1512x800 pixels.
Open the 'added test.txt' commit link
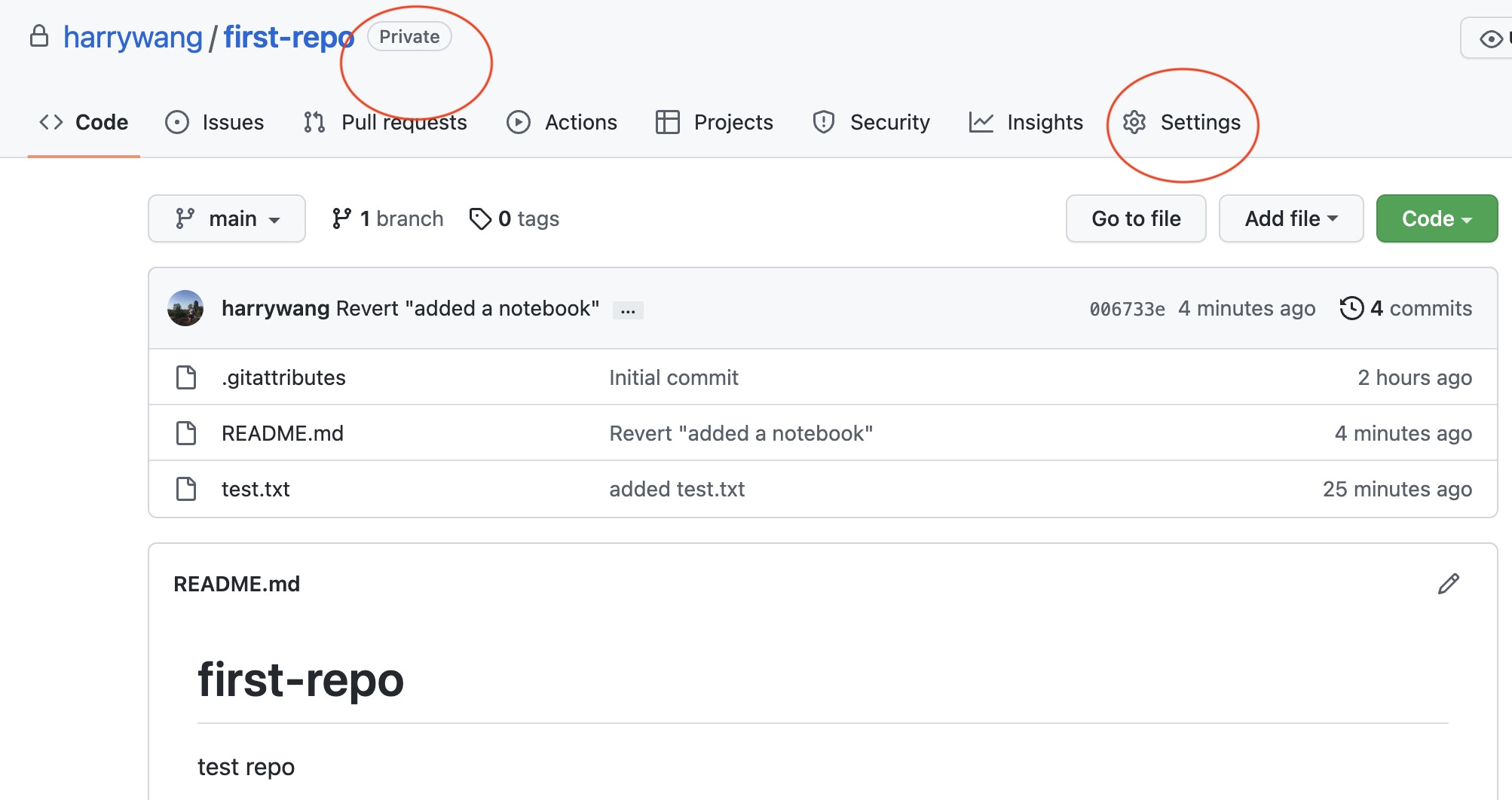(x=677, y=489)
